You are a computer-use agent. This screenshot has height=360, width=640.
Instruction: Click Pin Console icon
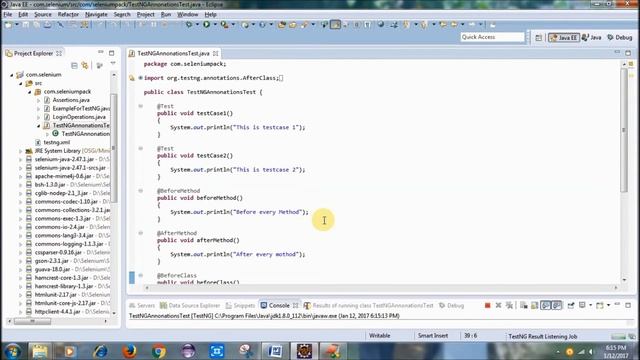[x=571, y=305]
